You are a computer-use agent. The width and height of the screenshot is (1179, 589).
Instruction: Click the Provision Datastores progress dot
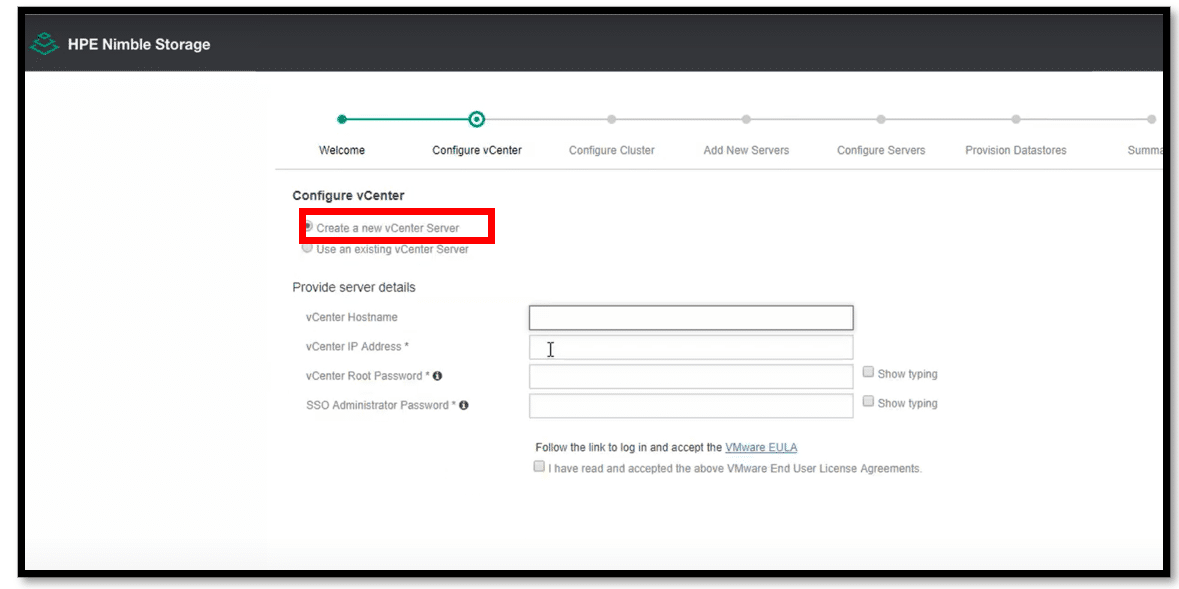1016,119
